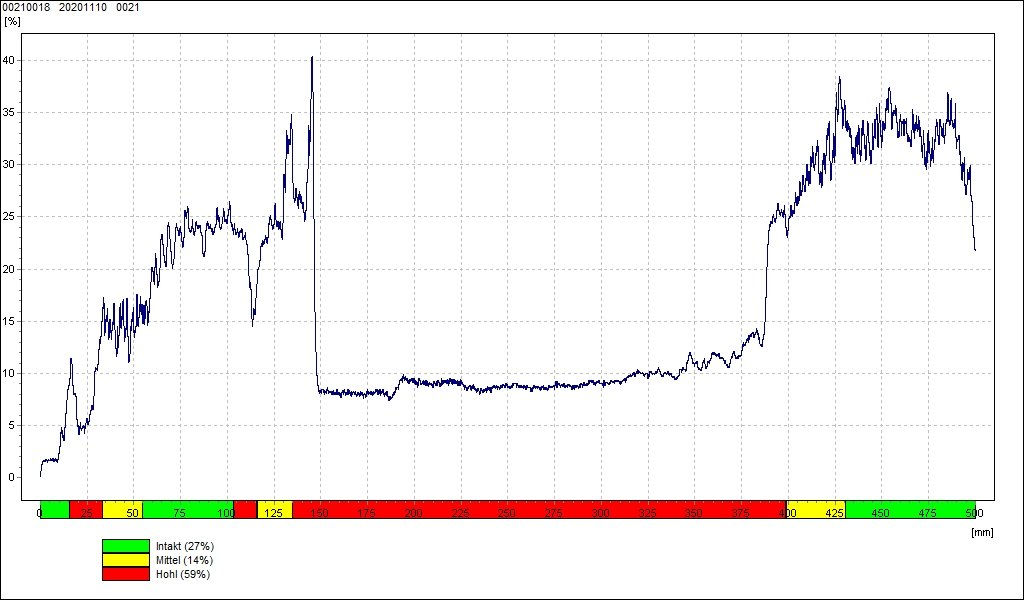Click the x-axis label '450'
The image size is (1024, 600).
(881, 513)
